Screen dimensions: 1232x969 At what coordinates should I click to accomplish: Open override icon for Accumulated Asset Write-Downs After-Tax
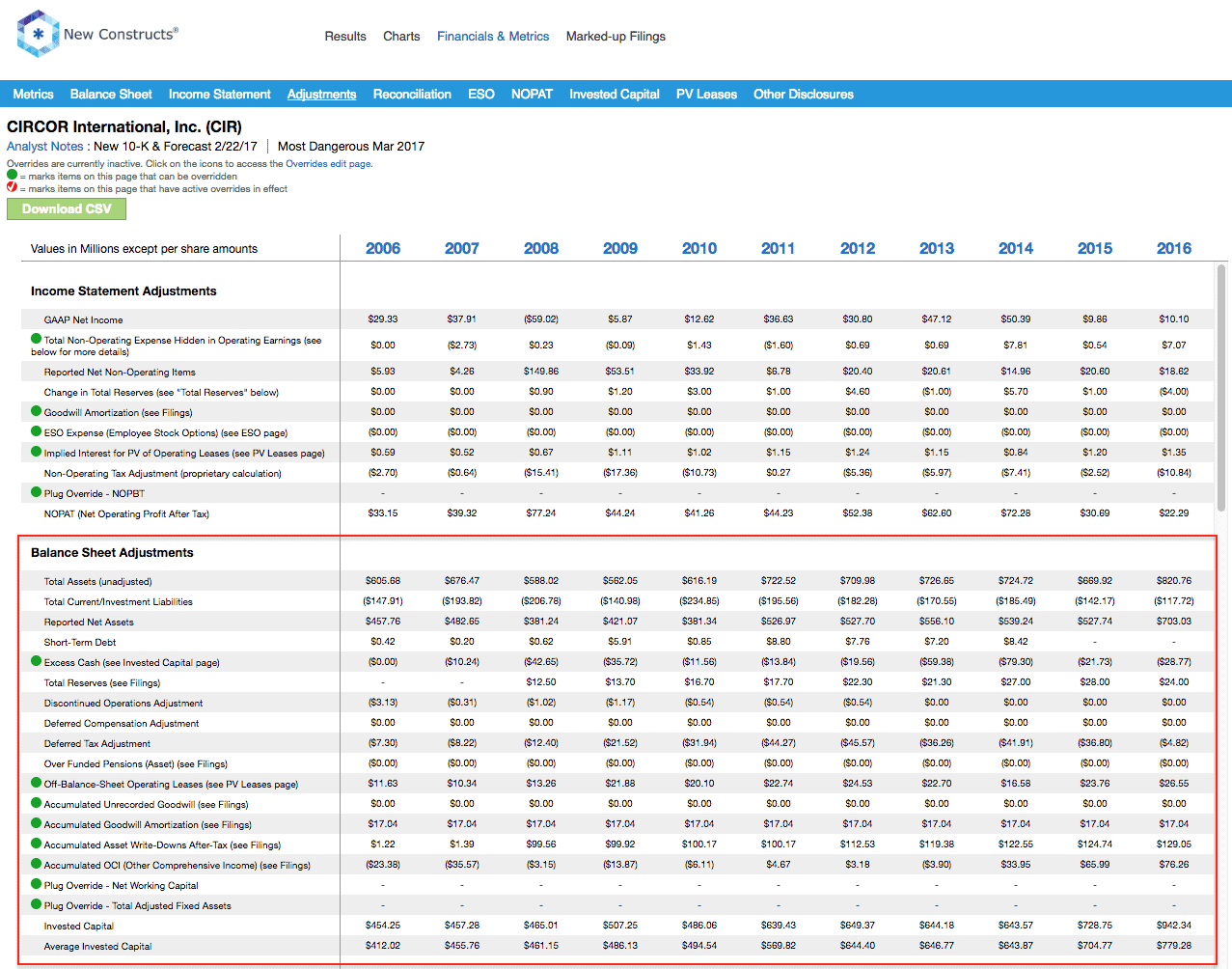click(37, 844)
